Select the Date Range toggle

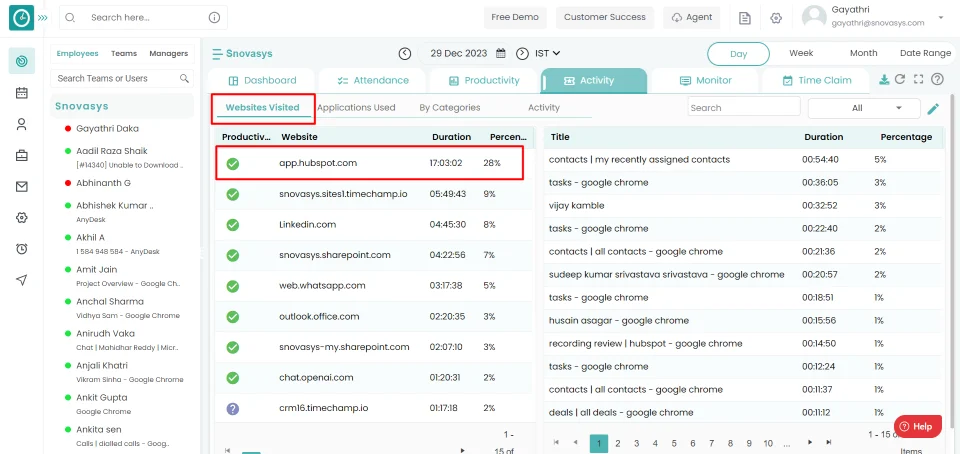pyautogui.click(x=925, y=53)
